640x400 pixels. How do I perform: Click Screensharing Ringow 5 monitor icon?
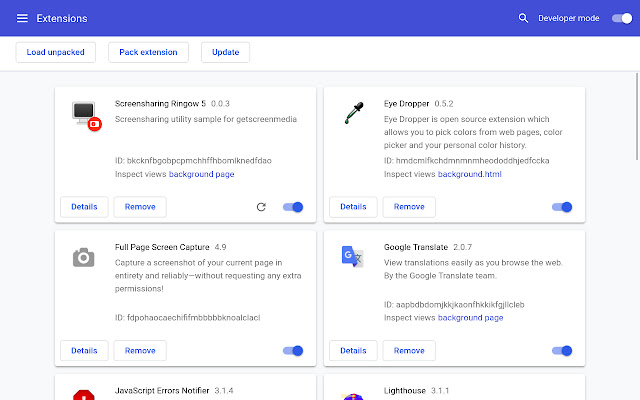pyautogui.click(x=86, y=116)
